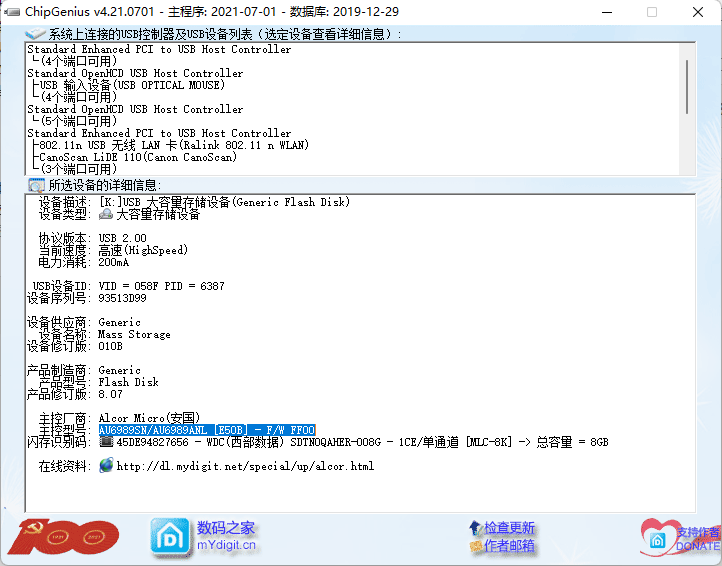
Task: Click the Mass Storage device name text
Action: [x=134, y=334]
